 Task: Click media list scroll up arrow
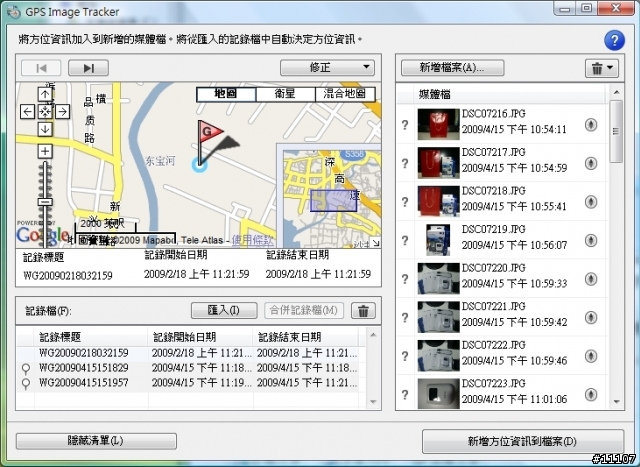click(616, 93)
